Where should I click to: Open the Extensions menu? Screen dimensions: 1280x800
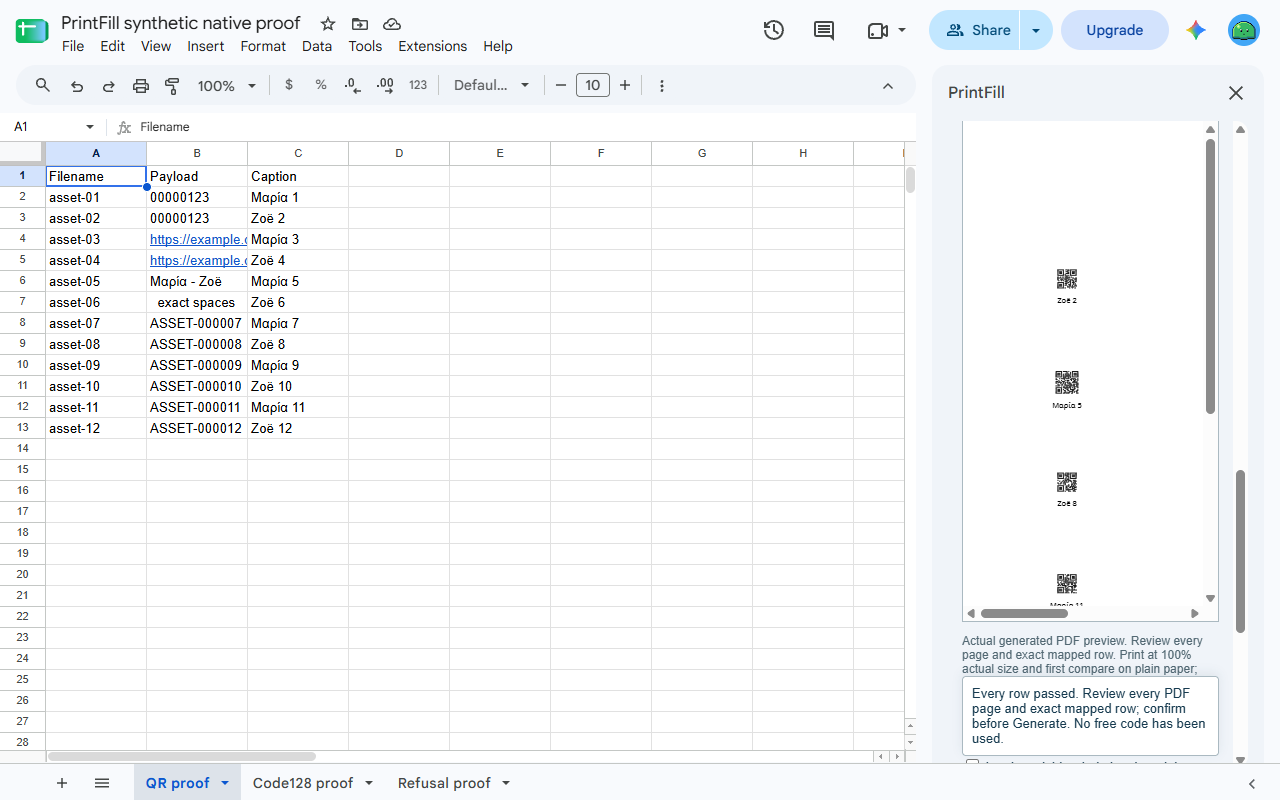[432, 46]
